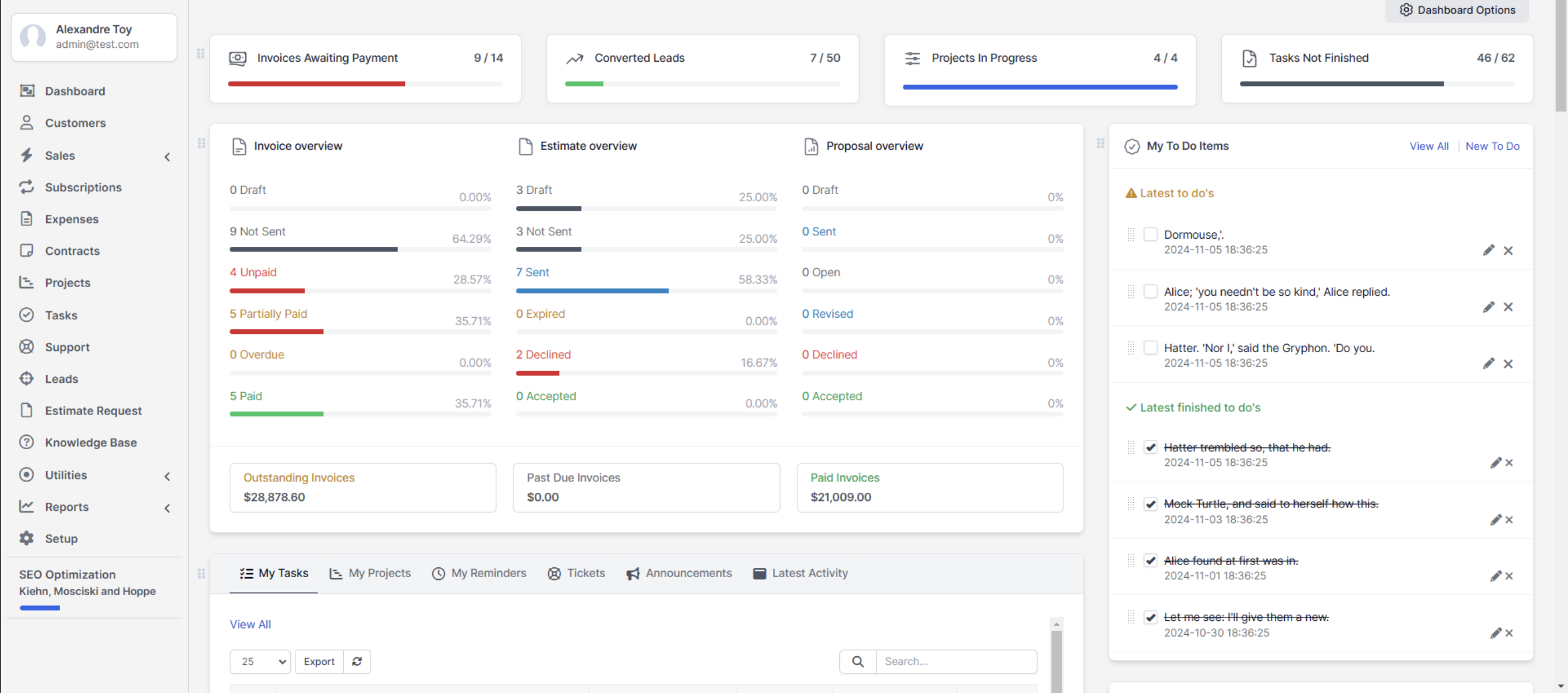Screen dimensions: 1568x693
Task: Click the Export button
Action: click(319, 661)
